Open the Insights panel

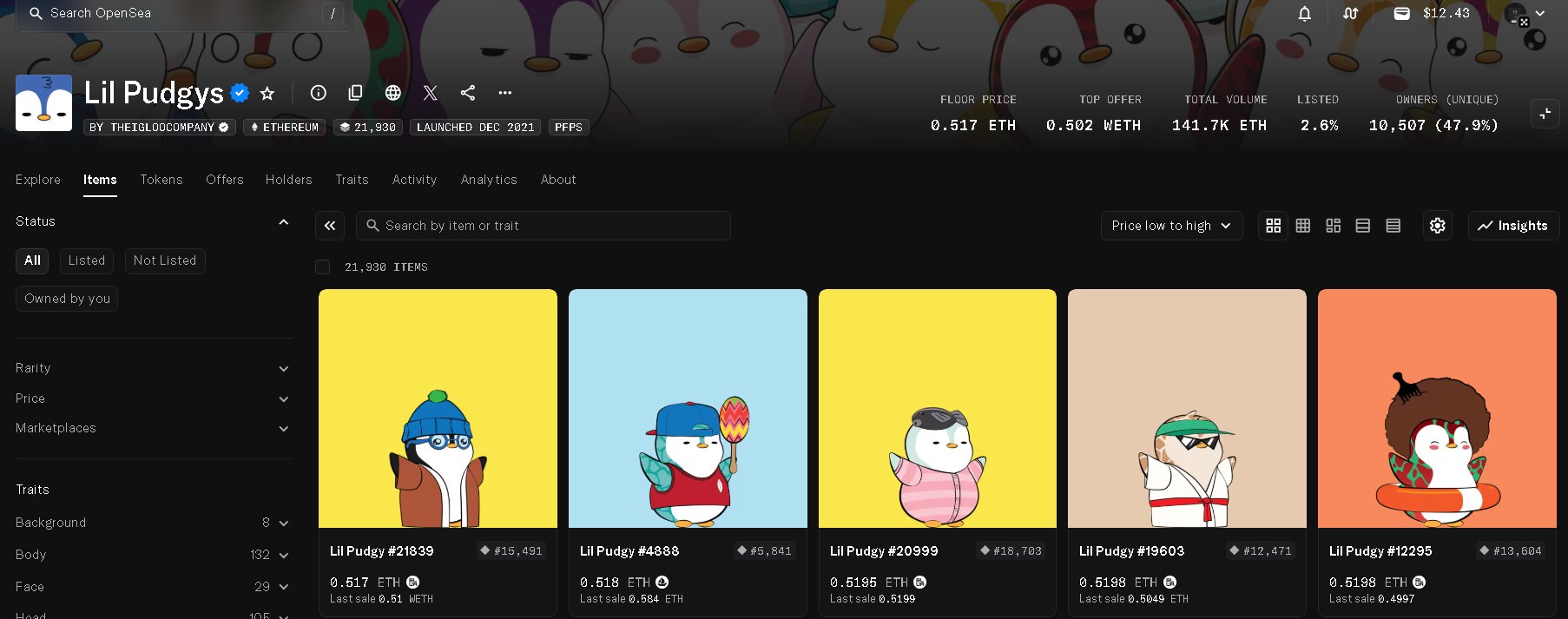(x=1513, y=226)
